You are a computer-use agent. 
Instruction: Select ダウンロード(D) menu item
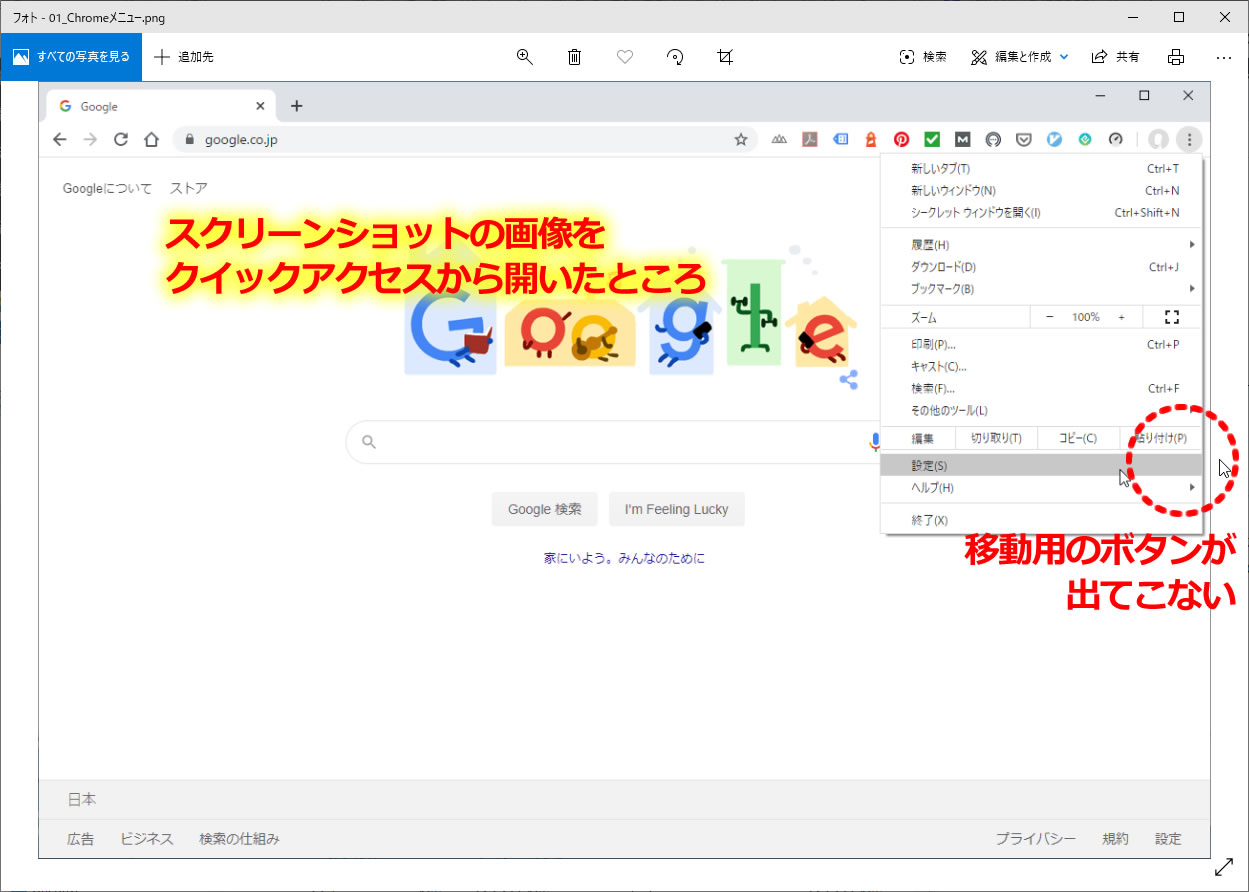(x=1042, y=267)
